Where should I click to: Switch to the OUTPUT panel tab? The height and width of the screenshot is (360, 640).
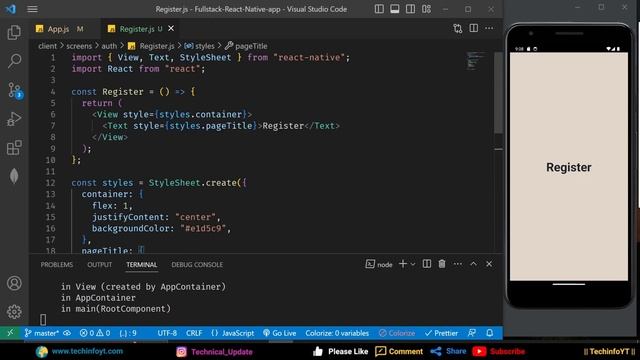coord(100,264)
